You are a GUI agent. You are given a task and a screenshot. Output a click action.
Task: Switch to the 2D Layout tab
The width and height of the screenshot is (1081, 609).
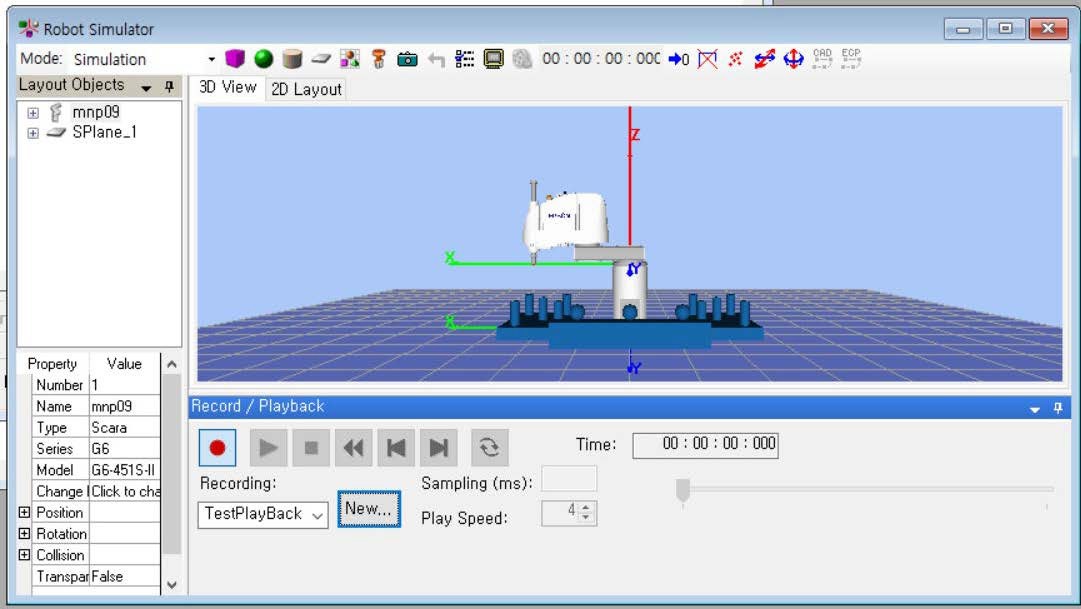[x=306, y=89]
